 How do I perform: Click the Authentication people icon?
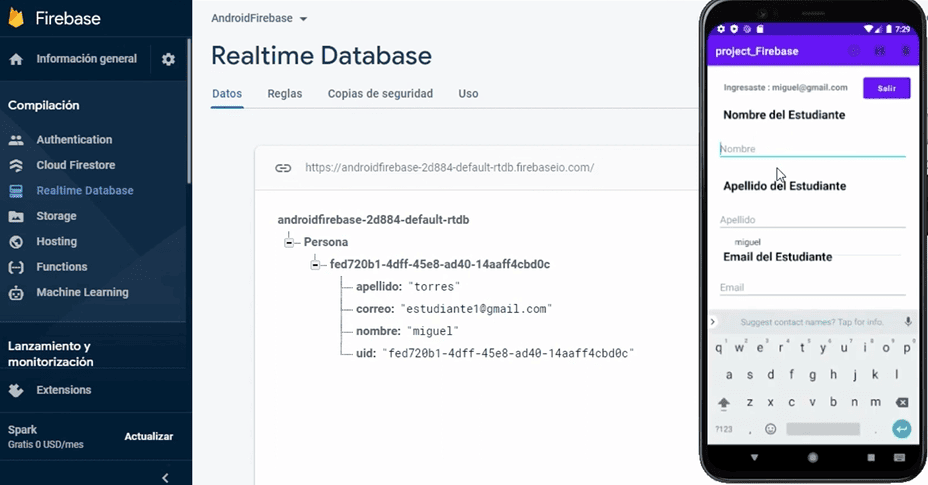16,140
